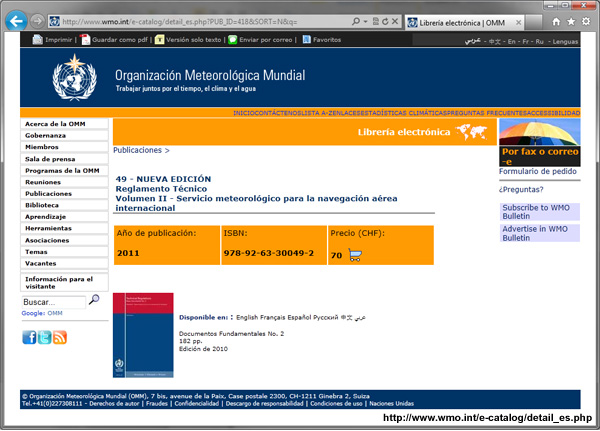Screen dimensions: 600x431
Task: Switch language to Ru
Action: 539,41
